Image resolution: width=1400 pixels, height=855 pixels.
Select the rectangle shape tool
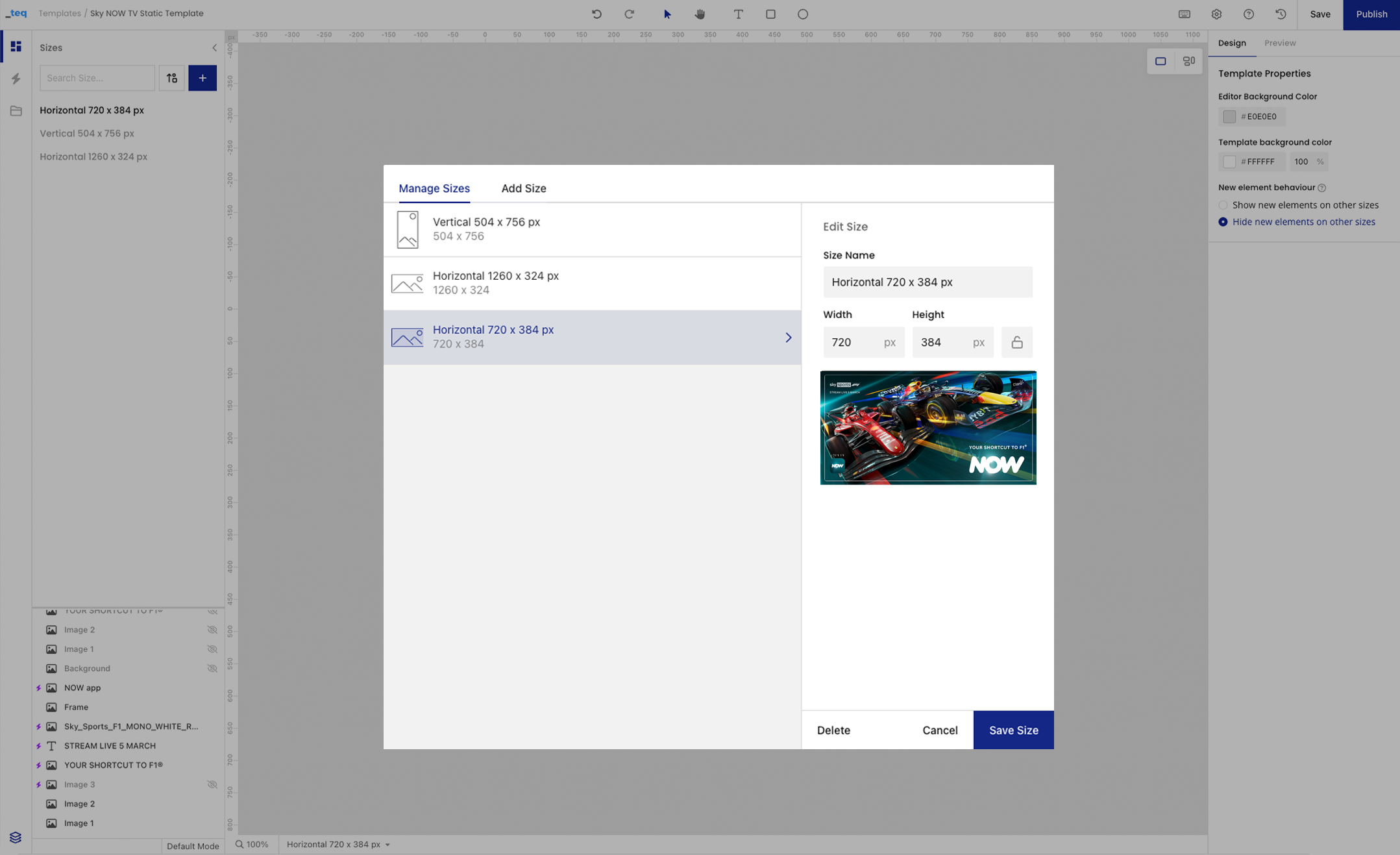(x=770, y=14)
